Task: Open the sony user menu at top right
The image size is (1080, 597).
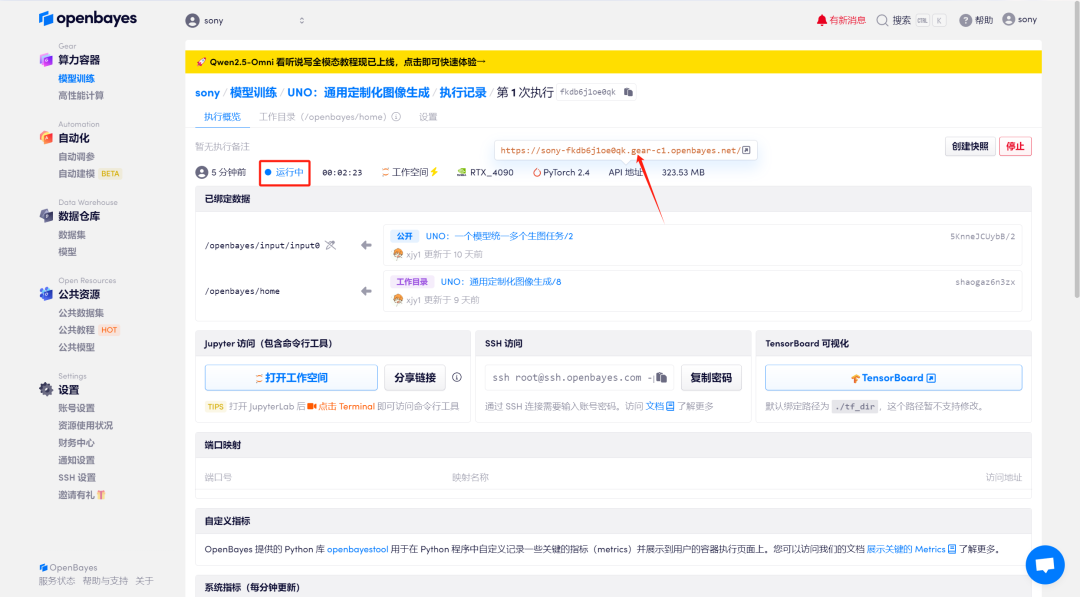Action: (1020, 20)
